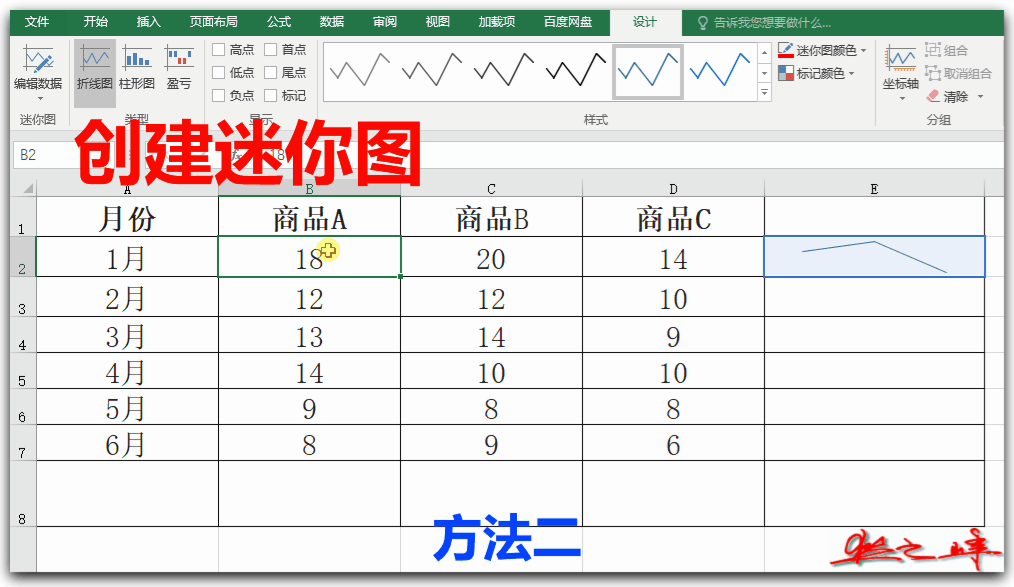Click cell containing 18 under 商品A
Image resolution: width=1014 pixels, height=587 pixels.
pyautogui.click(x=309, y=257)
